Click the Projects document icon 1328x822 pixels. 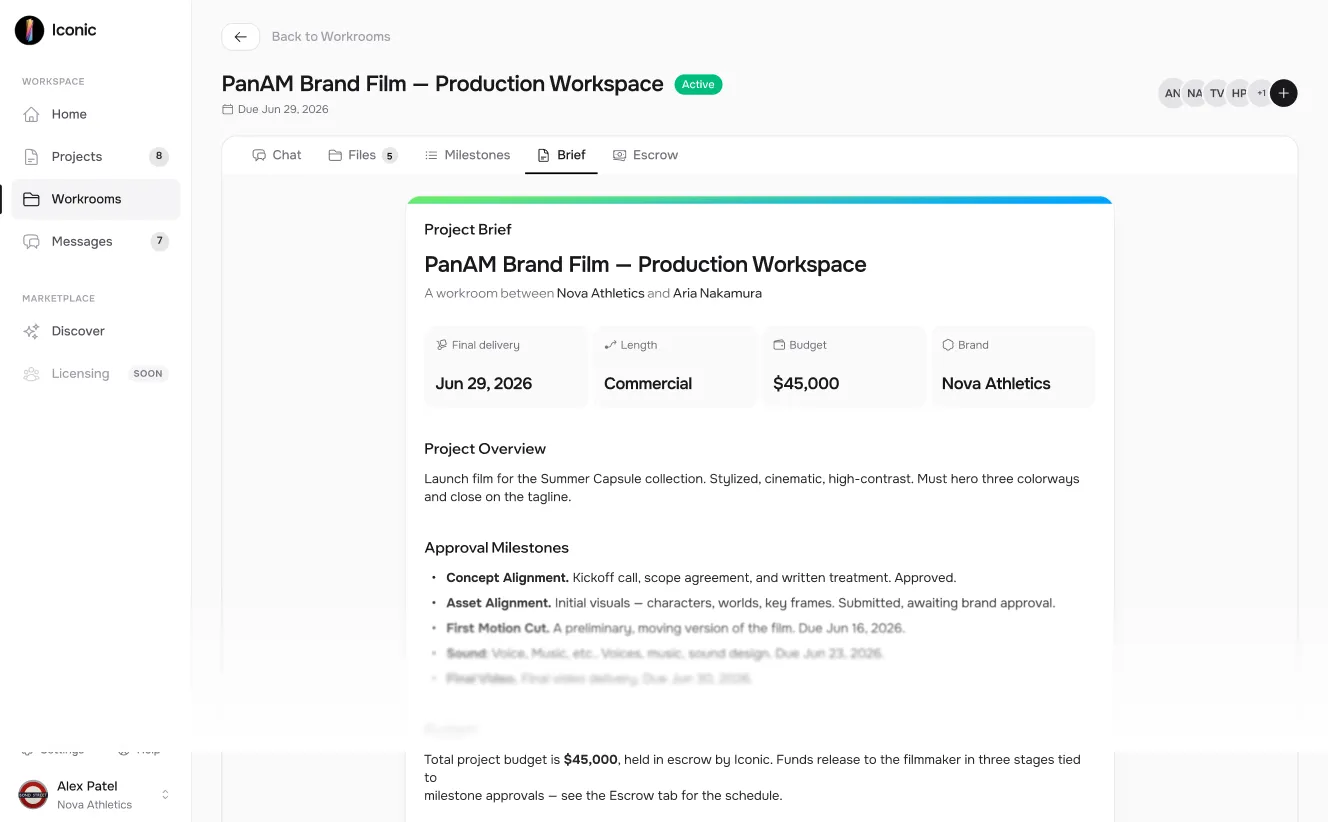click(32, 157)
